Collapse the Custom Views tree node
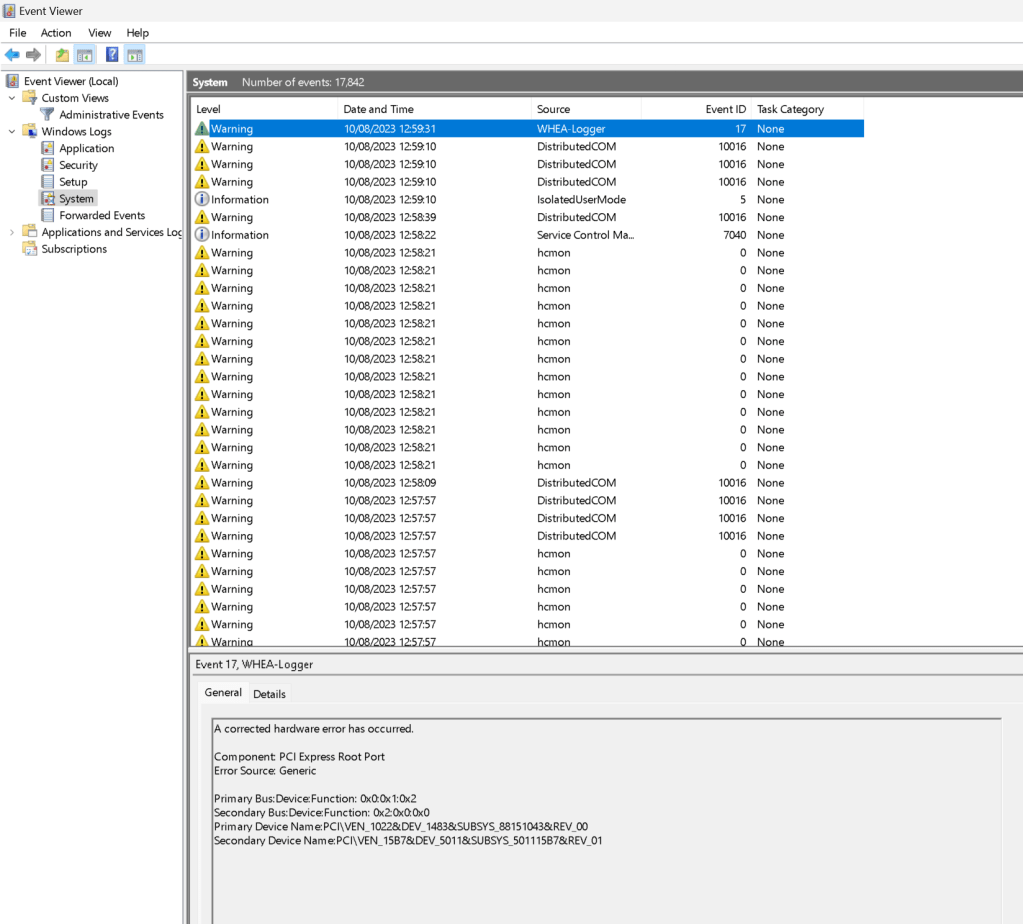Screen dimensions: 1023x924 click(x=12, y=98)
